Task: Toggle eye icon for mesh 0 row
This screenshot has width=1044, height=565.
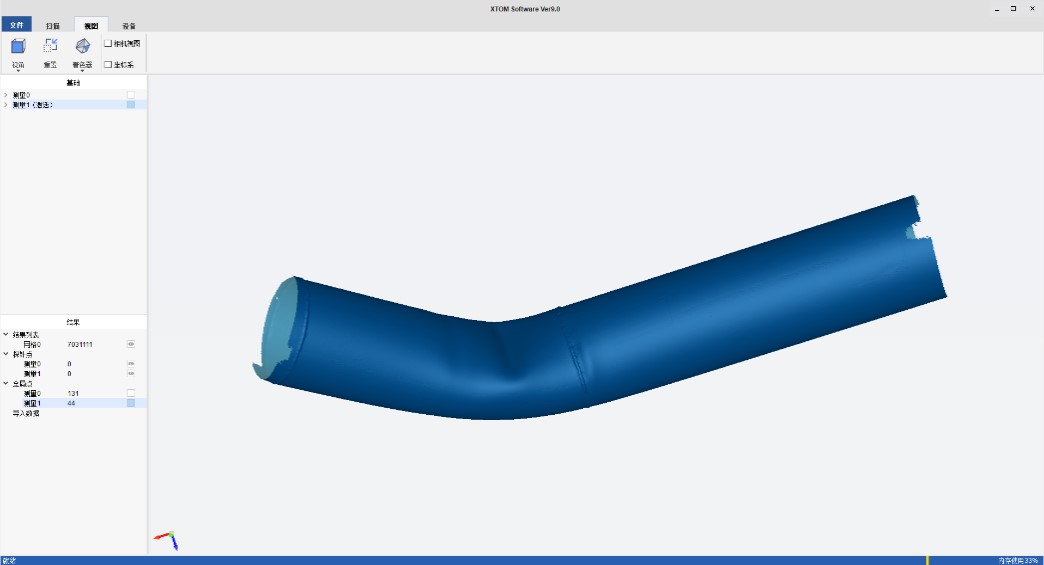Action: tap(130, 343)
